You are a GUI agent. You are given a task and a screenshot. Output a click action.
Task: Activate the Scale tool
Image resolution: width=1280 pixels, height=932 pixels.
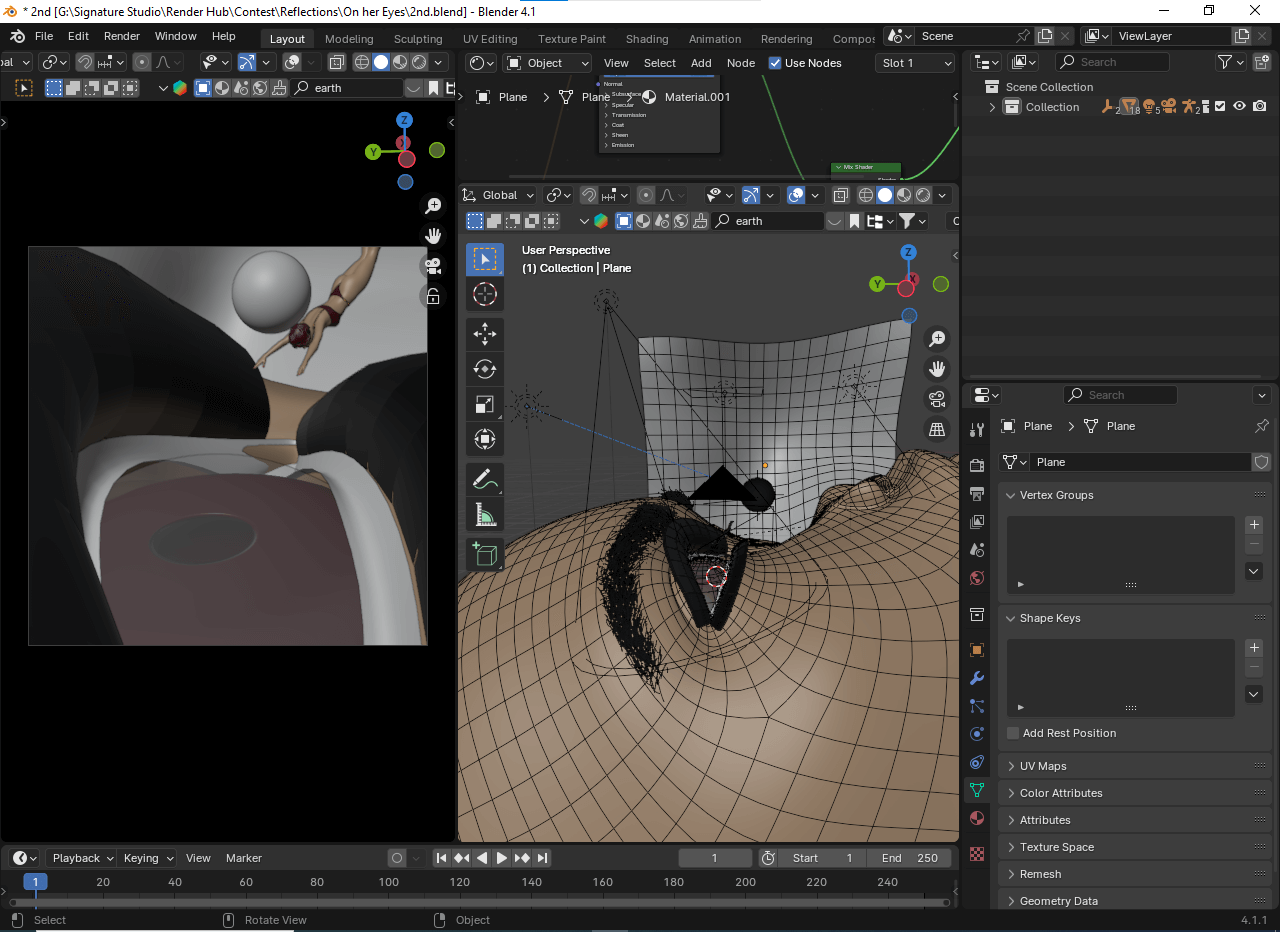[x=485, y=404]
